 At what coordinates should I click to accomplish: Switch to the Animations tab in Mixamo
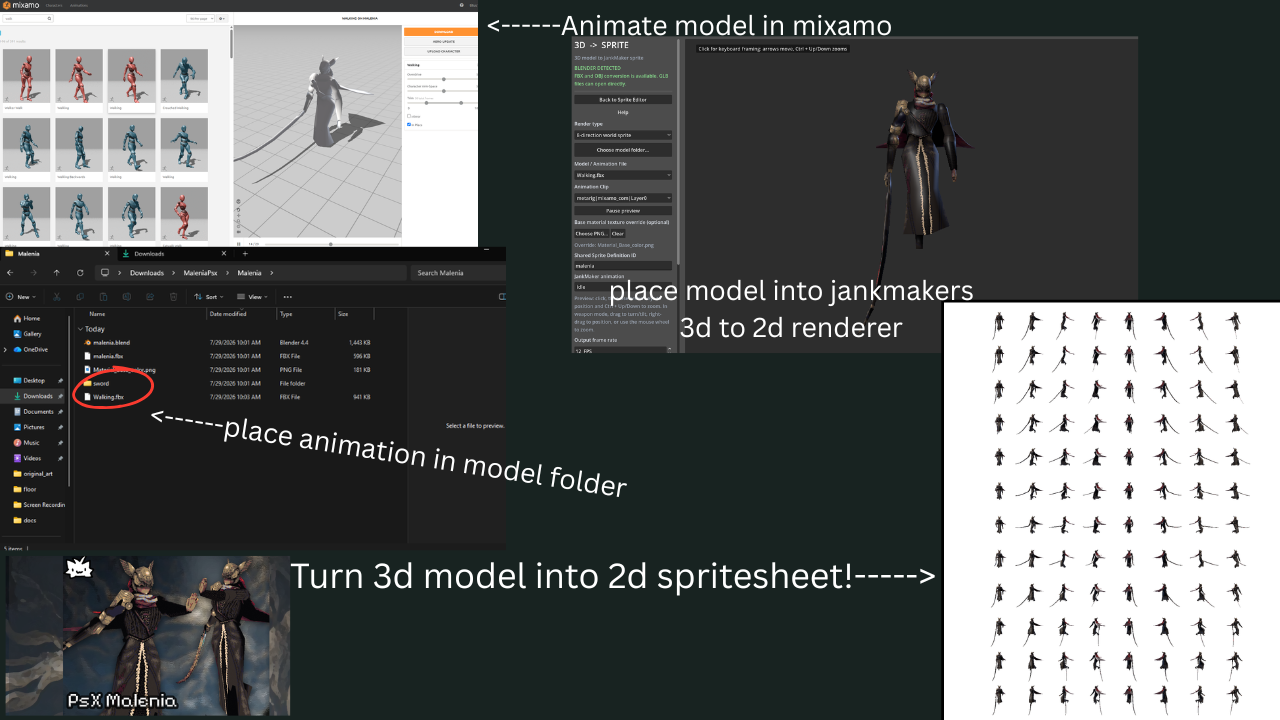click(x=79, y=5)
